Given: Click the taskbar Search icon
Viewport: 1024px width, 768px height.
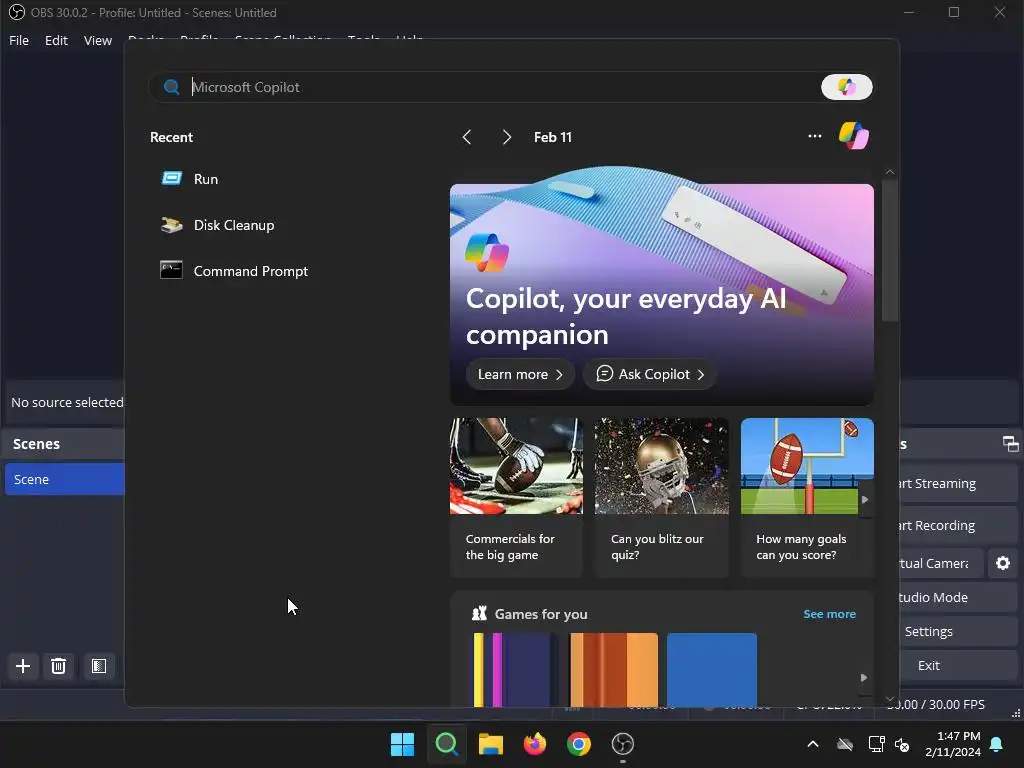Looking at the screenshot, I should tap(447, 744).
